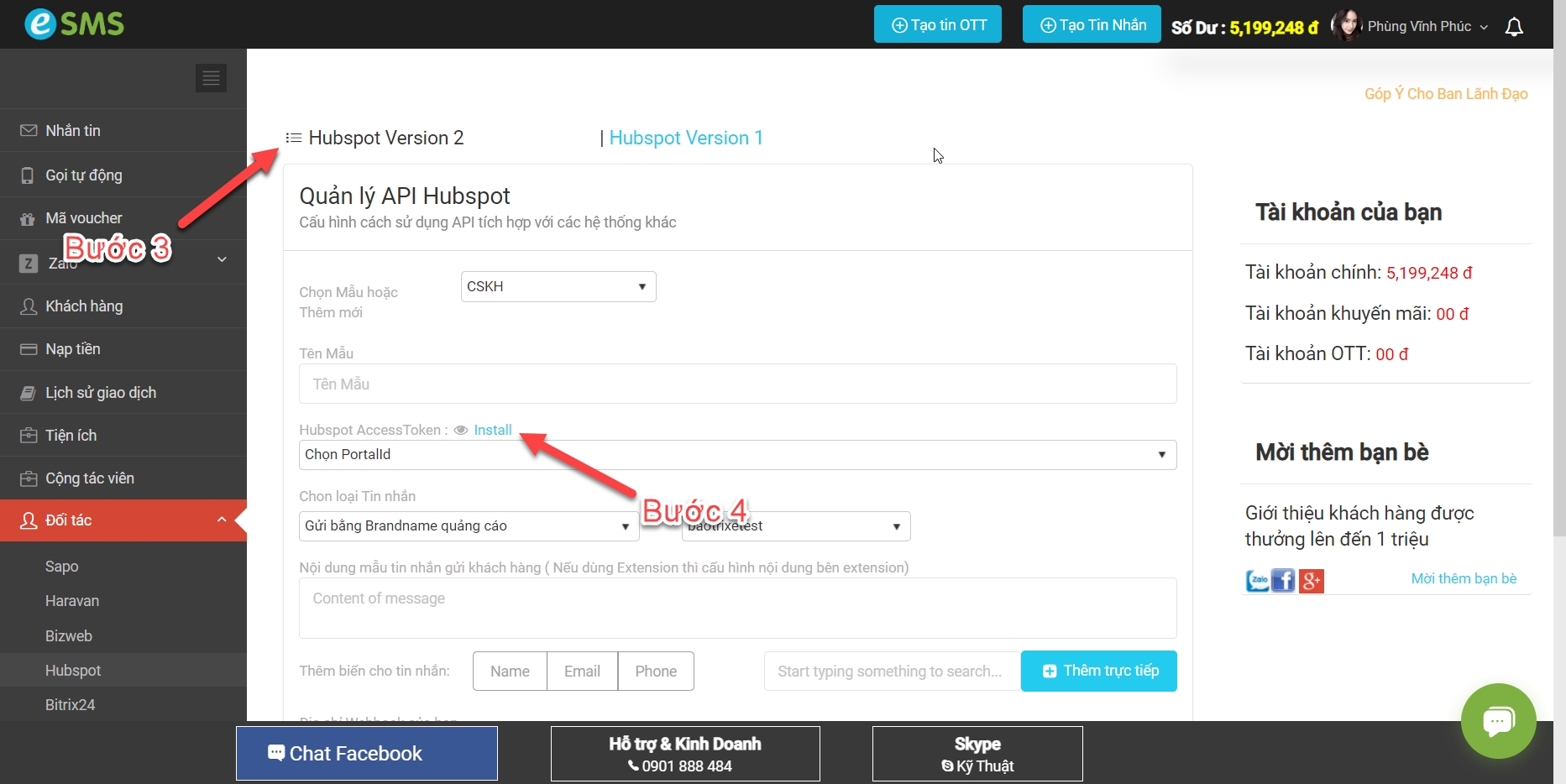This screenshot has height=784, width=1566.
Task: Open Bitrix24 in the sidebar
Action: [x=71, y=705]
